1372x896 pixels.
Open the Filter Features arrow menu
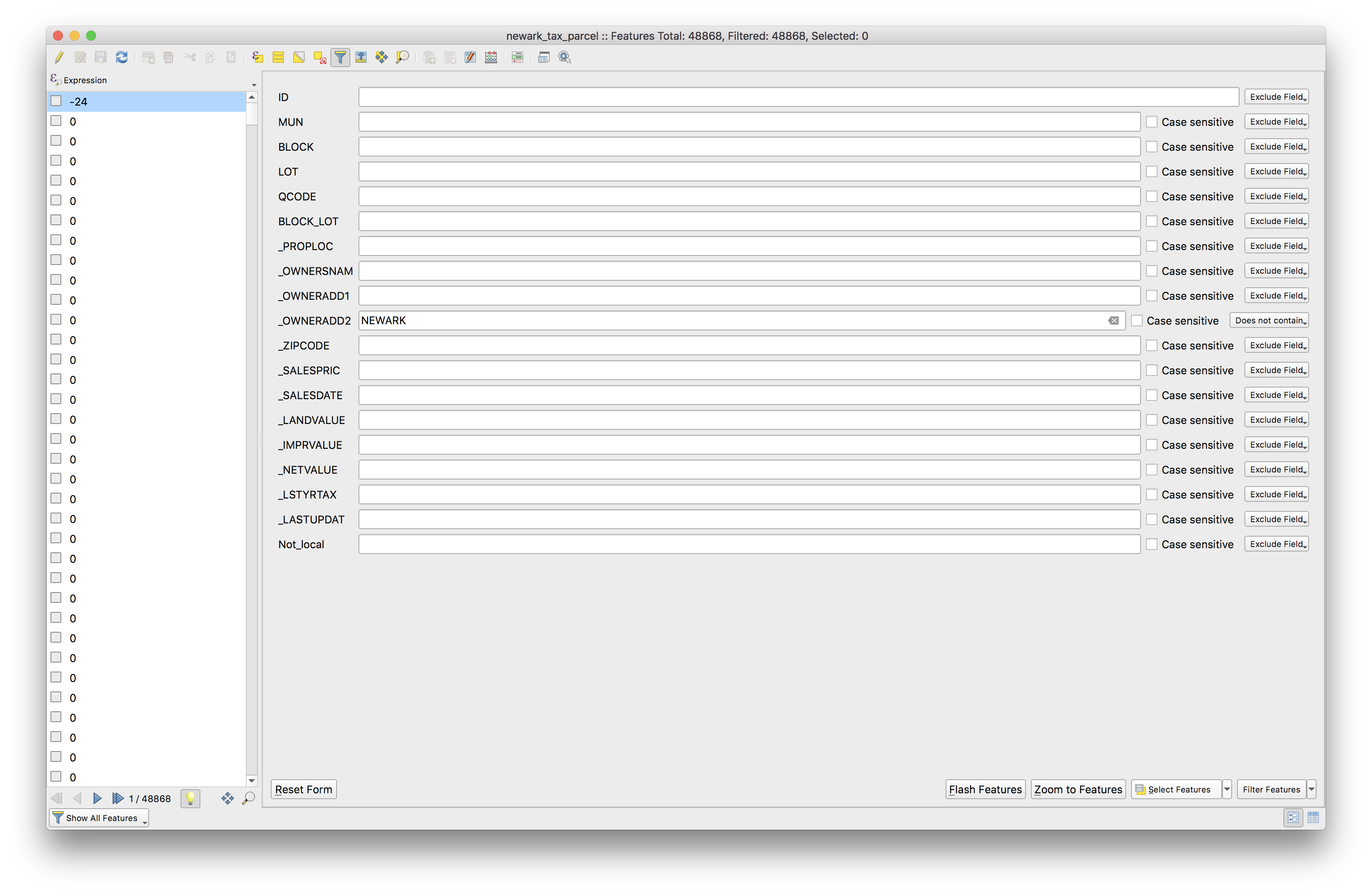click(x=1312, y=789)
